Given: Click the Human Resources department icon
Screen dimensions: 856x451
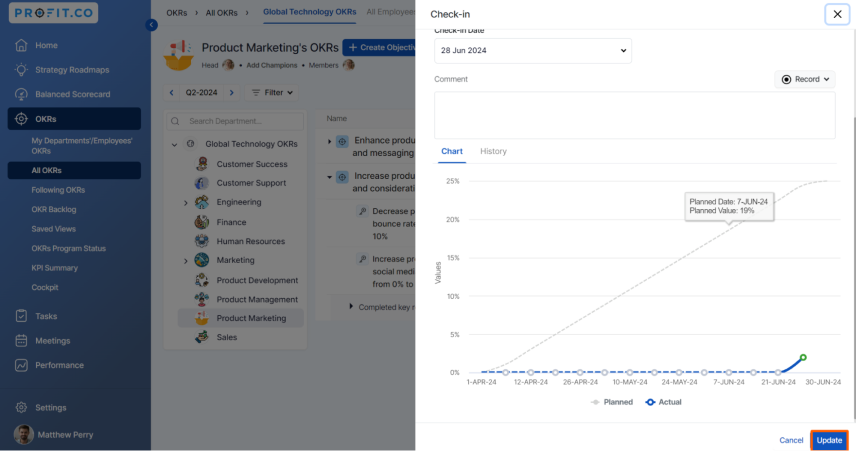Looking at the screenshot, I should pyautogui.click(x=202, y=241).
